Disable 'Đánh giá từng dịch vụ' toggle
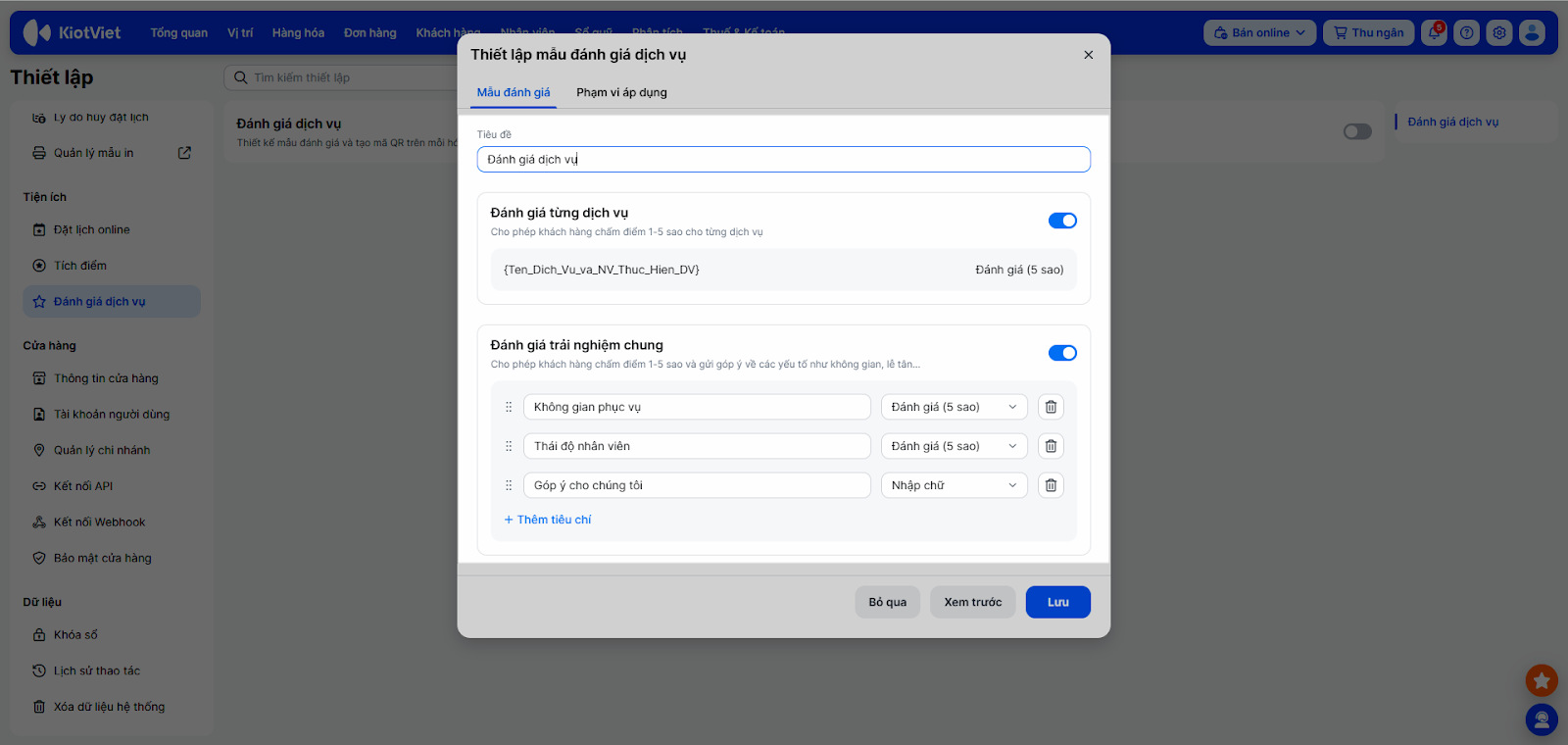The height and width of the screenshot is (745, 1568). pos(1062,221)
